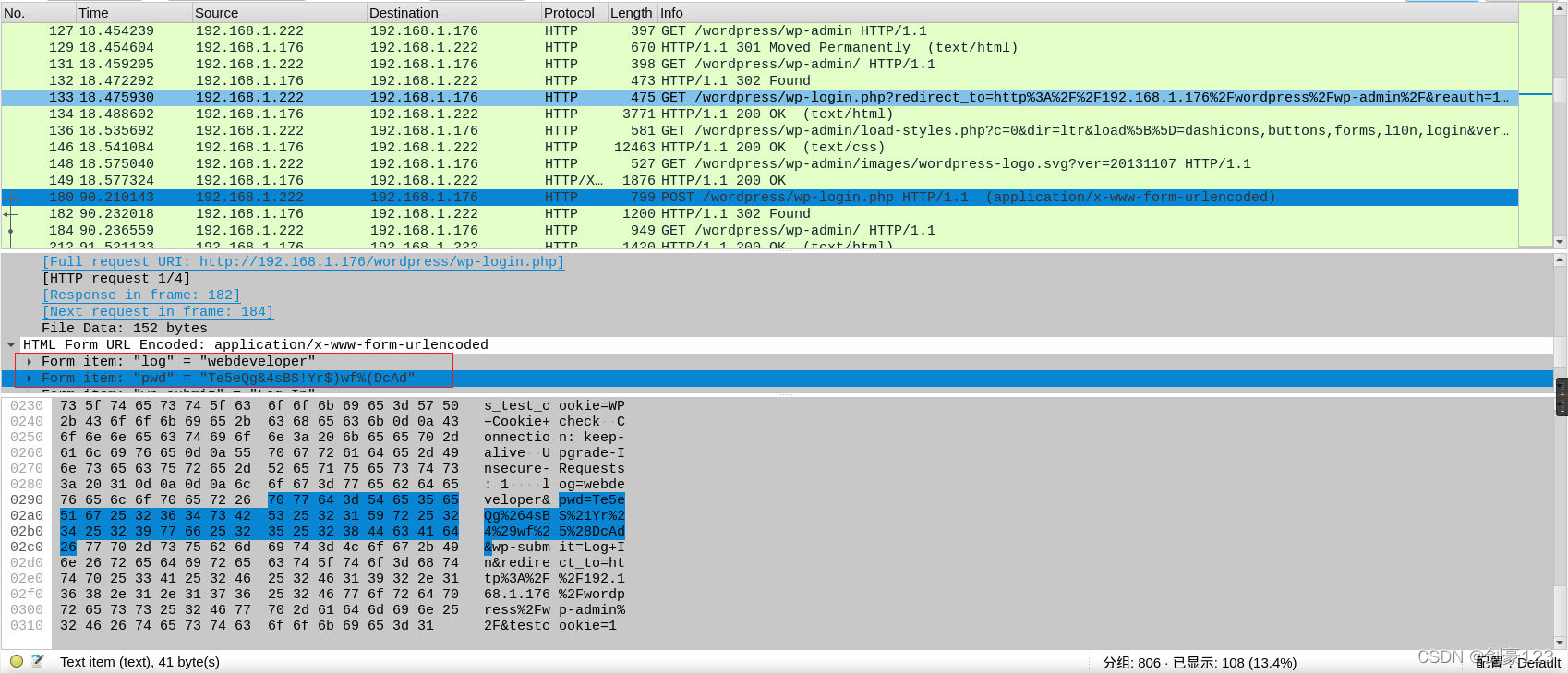Image resolution: width=1568 pixels, height=674 pixels.
Task: Sort packets by the No. column header
Action: point(38,13)
